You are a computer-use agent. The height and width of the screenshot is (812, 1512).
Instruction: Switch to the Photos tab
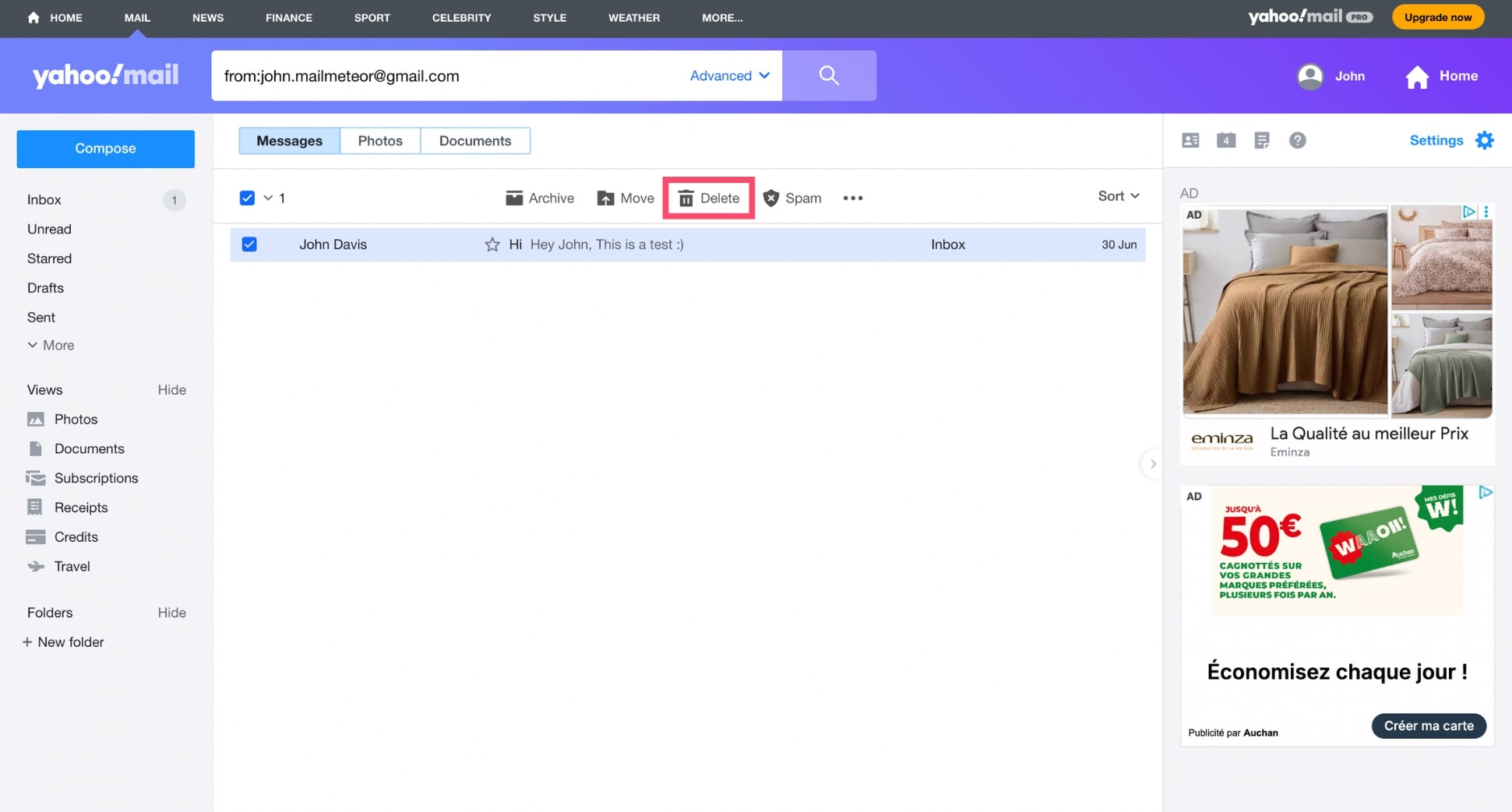379,141
